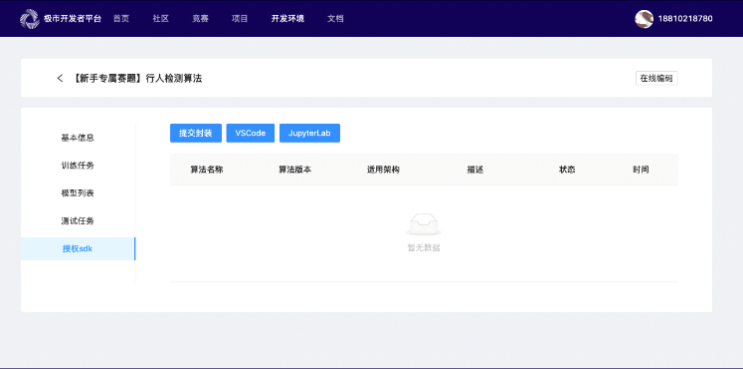
Task: Click the 算法版本 column header
Action: (x=295, y=170)
